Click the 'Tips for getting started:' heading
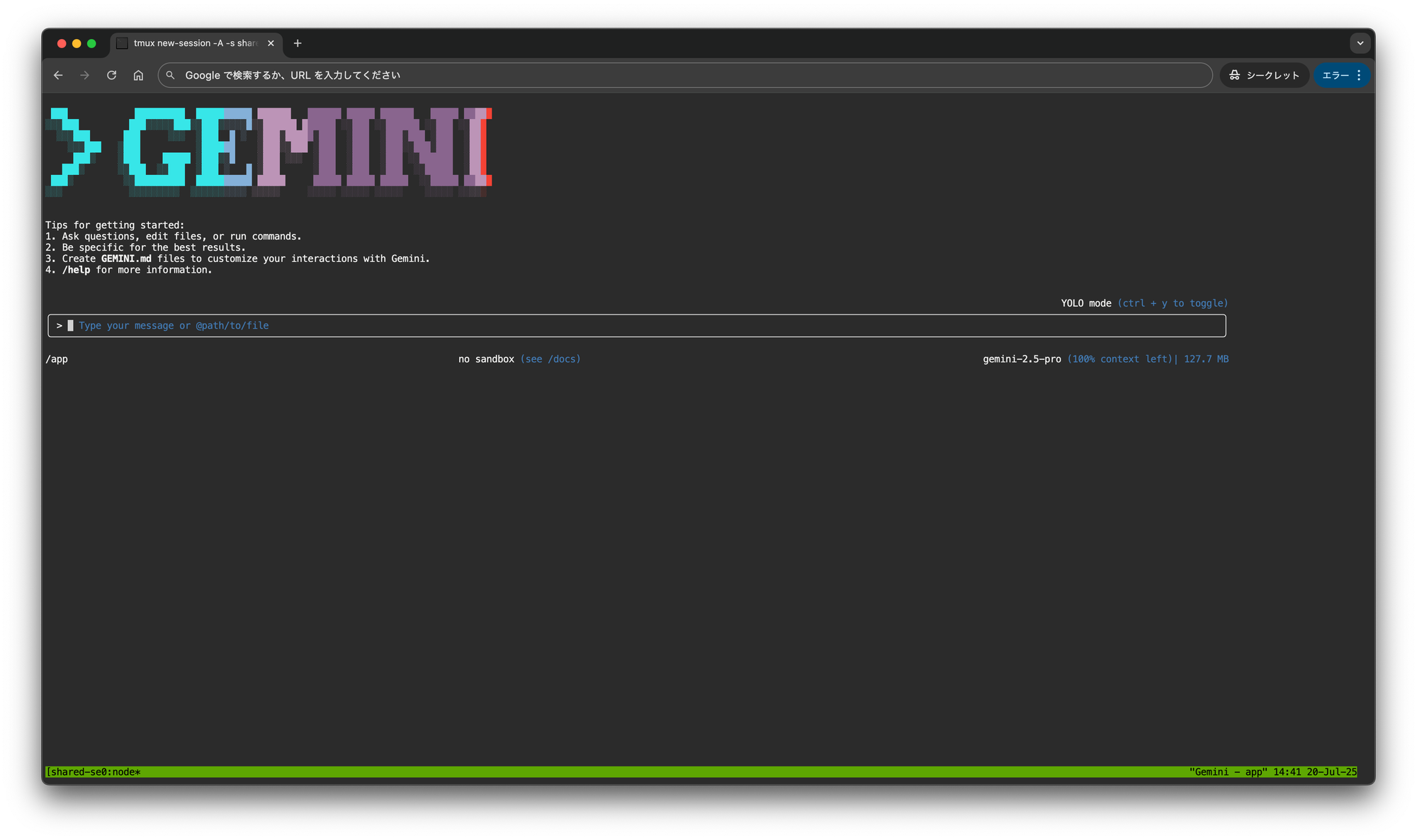1417x840 pixels. click(x=115, y=225)
